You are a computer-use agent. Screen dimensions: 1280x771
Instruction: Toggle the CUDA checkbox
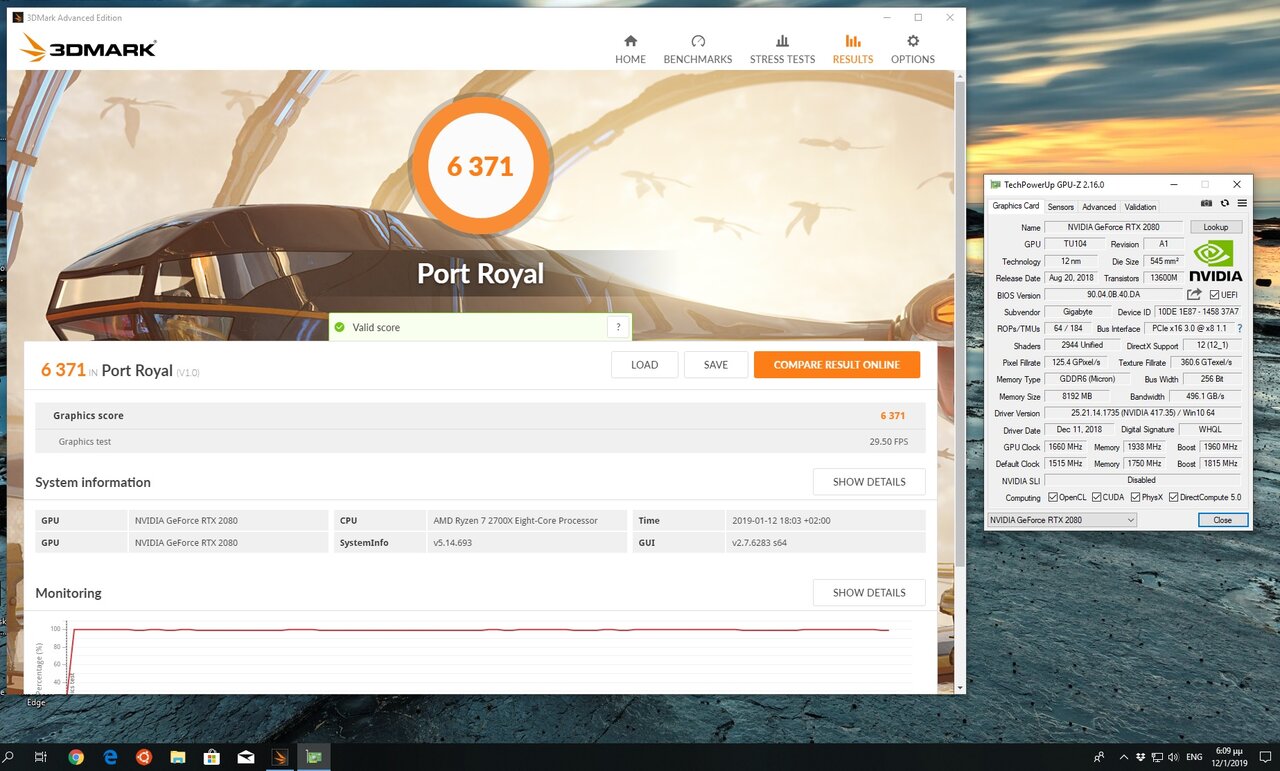click(x=1097, y=497)
